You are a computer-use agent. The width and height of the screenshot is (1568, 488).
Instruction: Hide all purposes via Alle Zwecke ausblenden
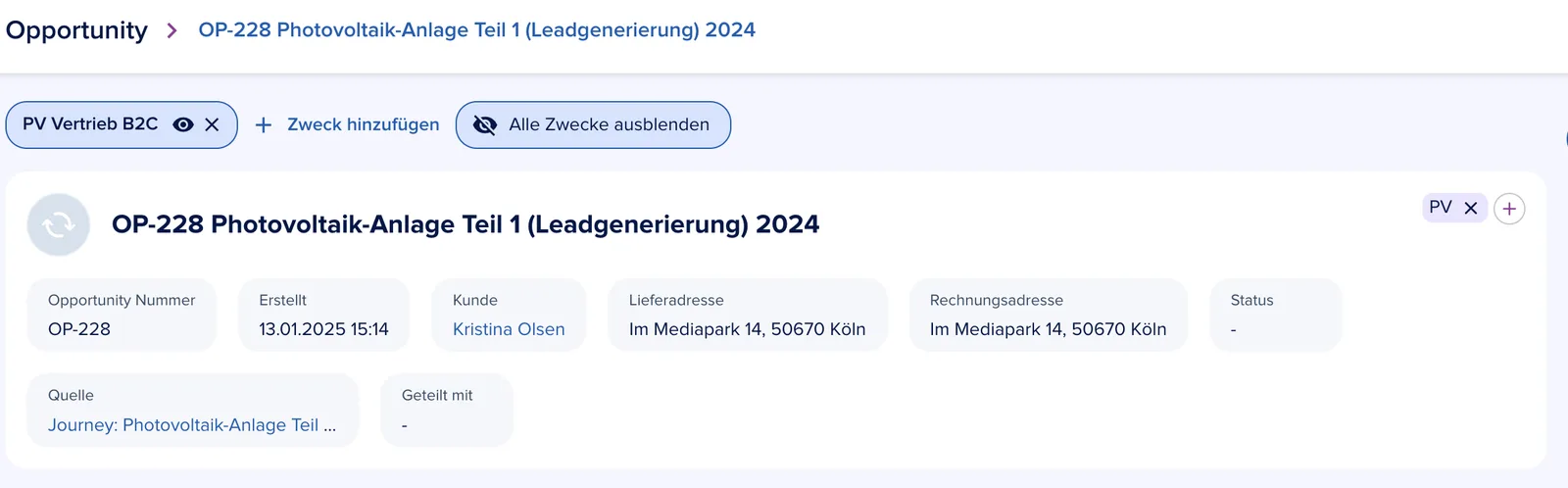[593, 124]
